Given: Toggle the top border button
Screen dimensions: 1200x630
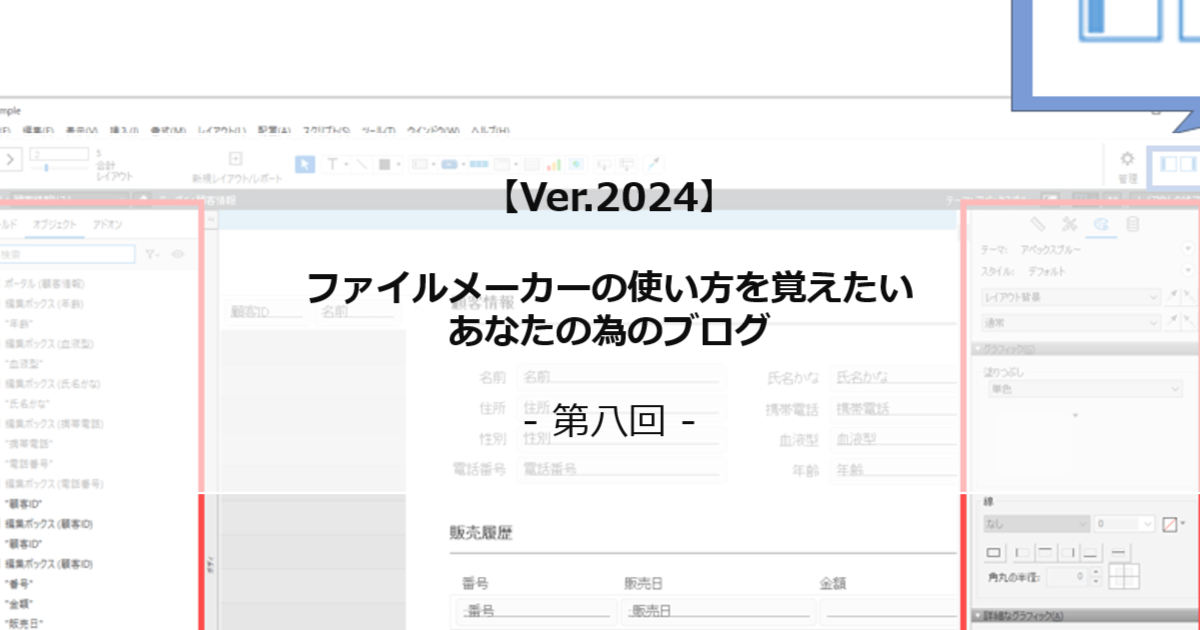Looking at the screenshot, I should (1044, 552).
